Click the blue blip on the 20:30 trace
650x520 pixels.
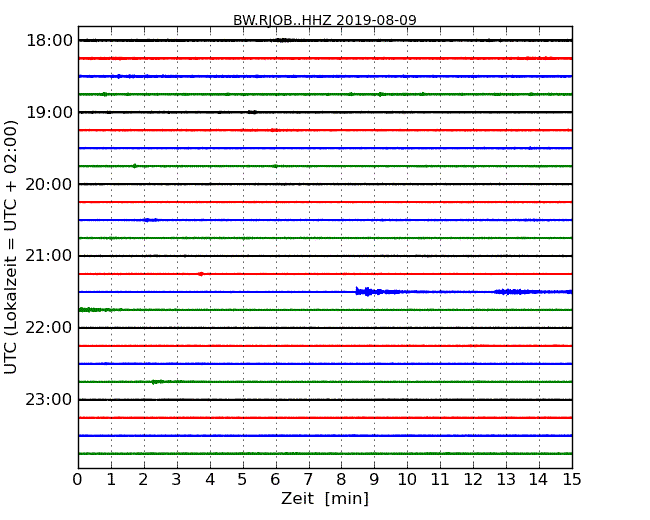[150, 220]
